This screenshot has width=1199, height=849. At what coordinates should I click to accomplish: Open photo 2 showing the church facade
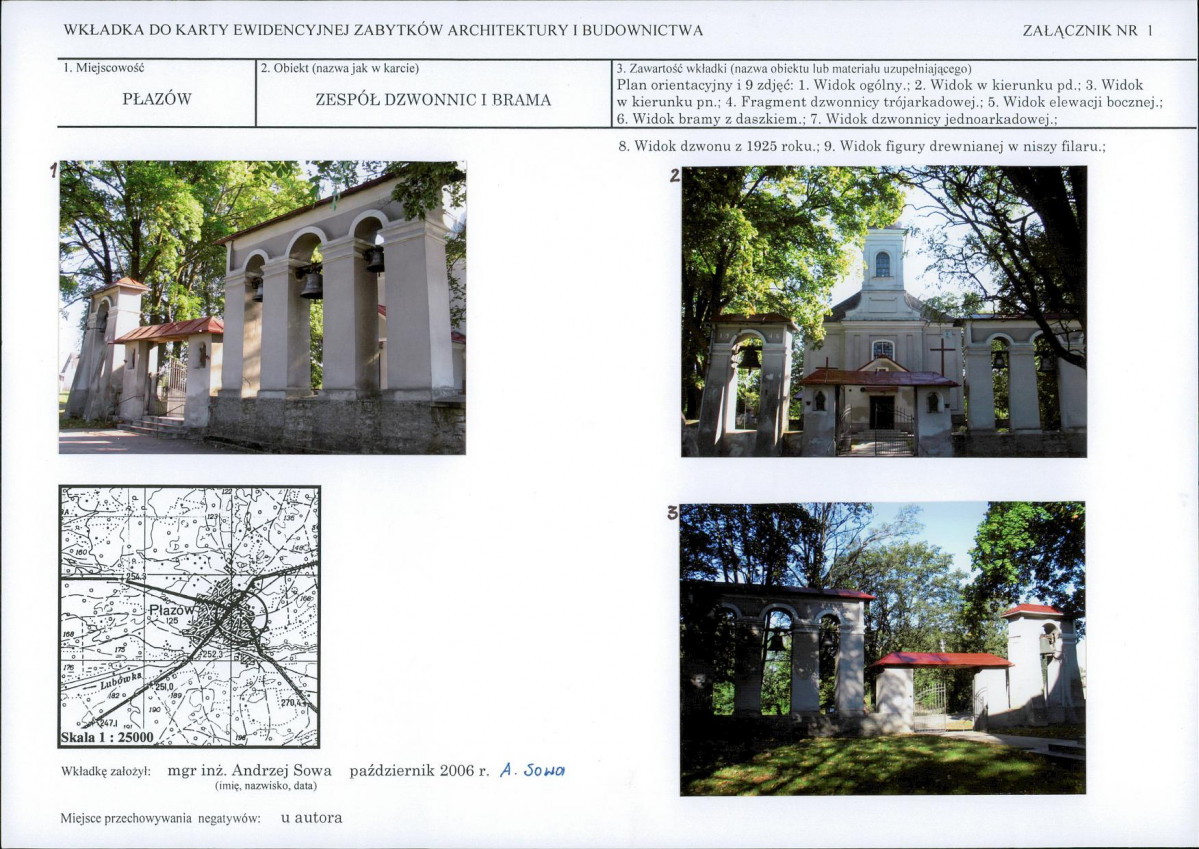point(884,312)
